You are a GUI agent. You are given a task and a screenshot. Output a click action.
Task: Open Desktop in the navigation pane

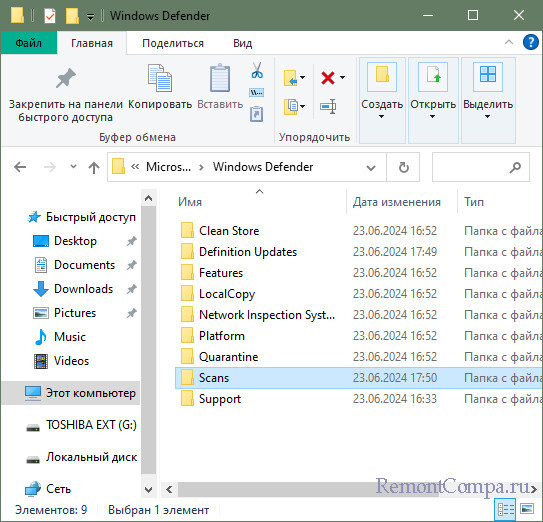[75, 241]
